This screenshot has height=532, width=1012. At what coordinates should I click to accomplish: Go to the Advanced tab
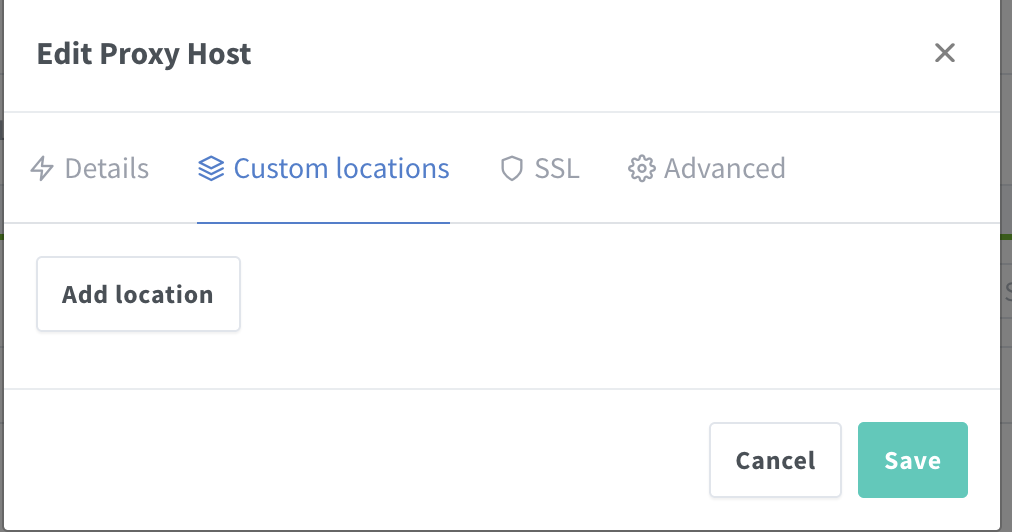724,169
